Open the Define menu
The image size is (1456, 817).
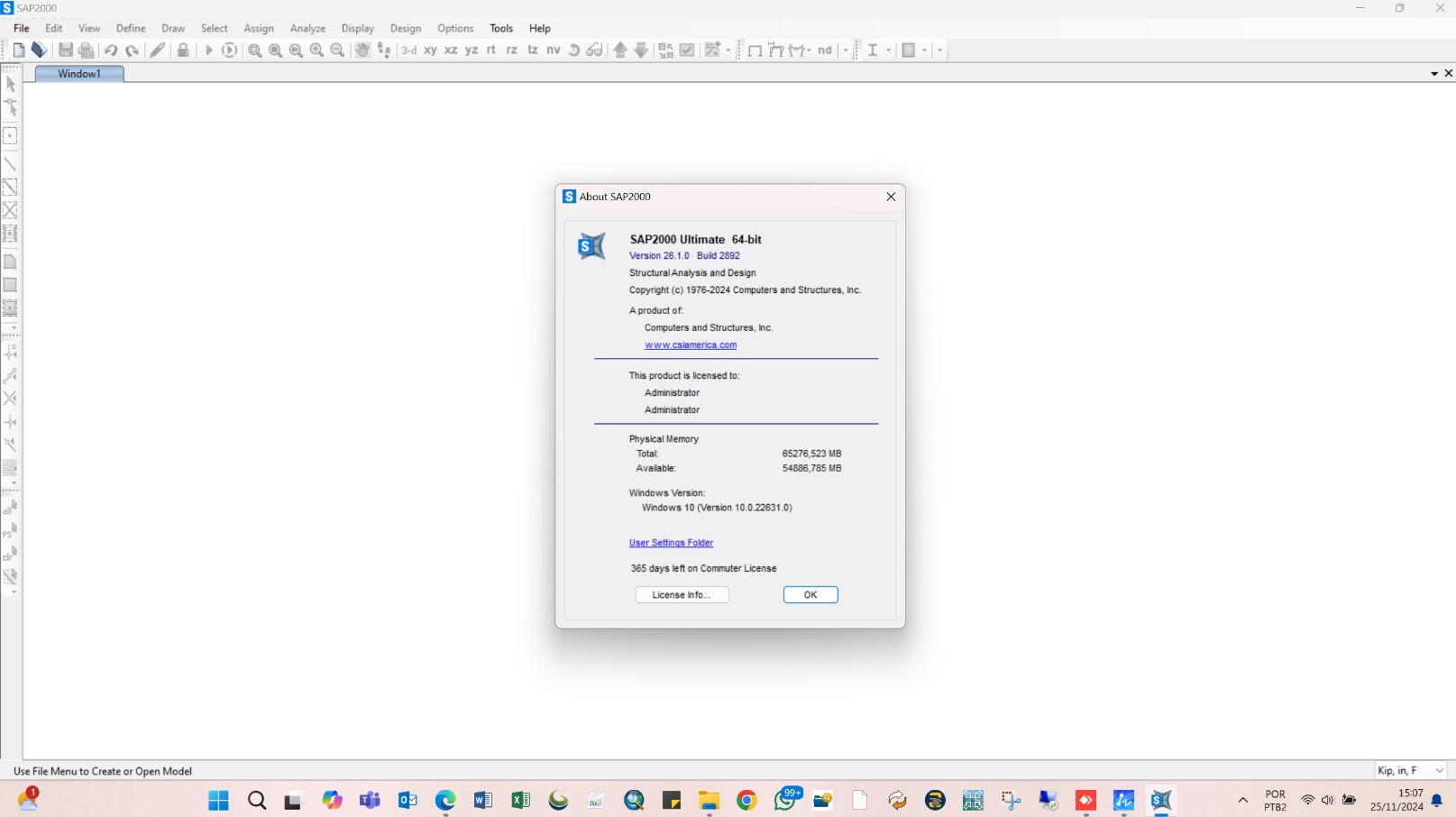(131, 28)
